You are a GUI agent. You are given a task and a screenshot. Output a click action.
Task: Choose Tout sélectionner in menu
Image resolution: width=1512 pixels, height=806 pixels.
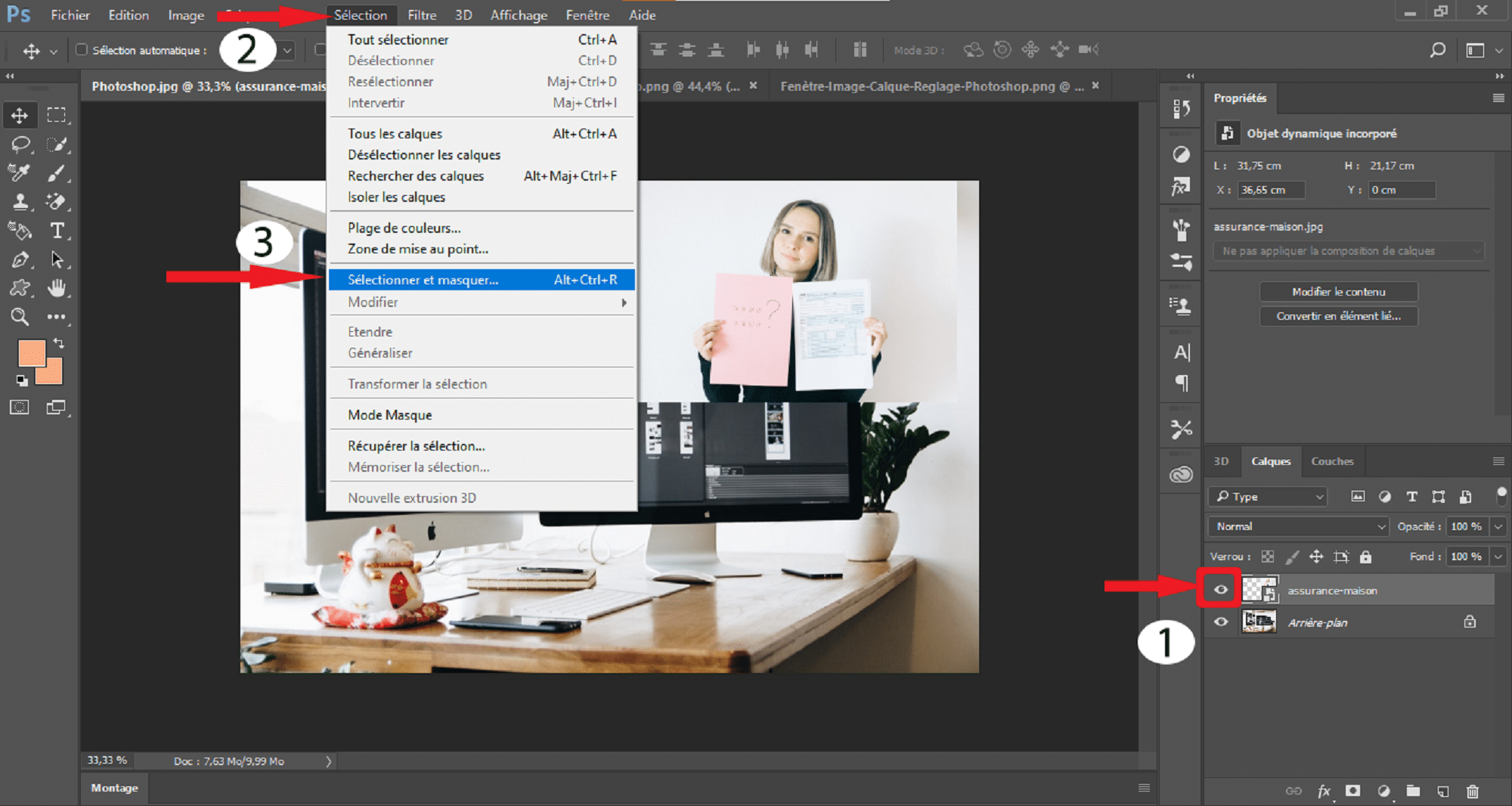point(482,39)
